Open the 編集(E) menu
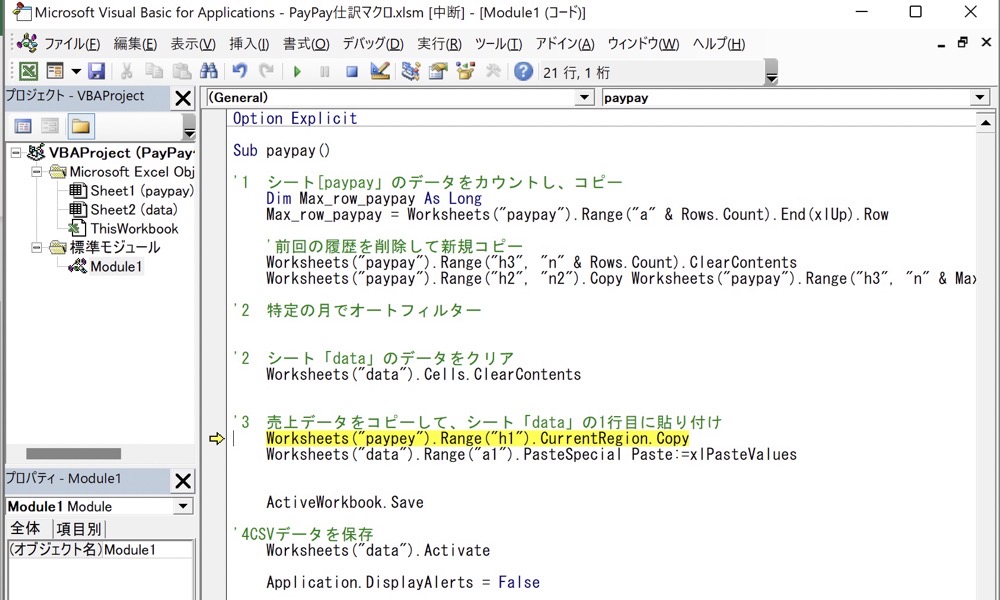This screenshot has height=600, width=1000. 135,44
